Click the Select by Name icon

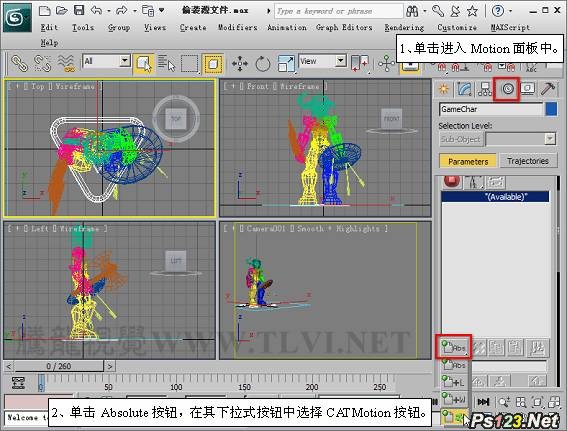coord(166,64)
